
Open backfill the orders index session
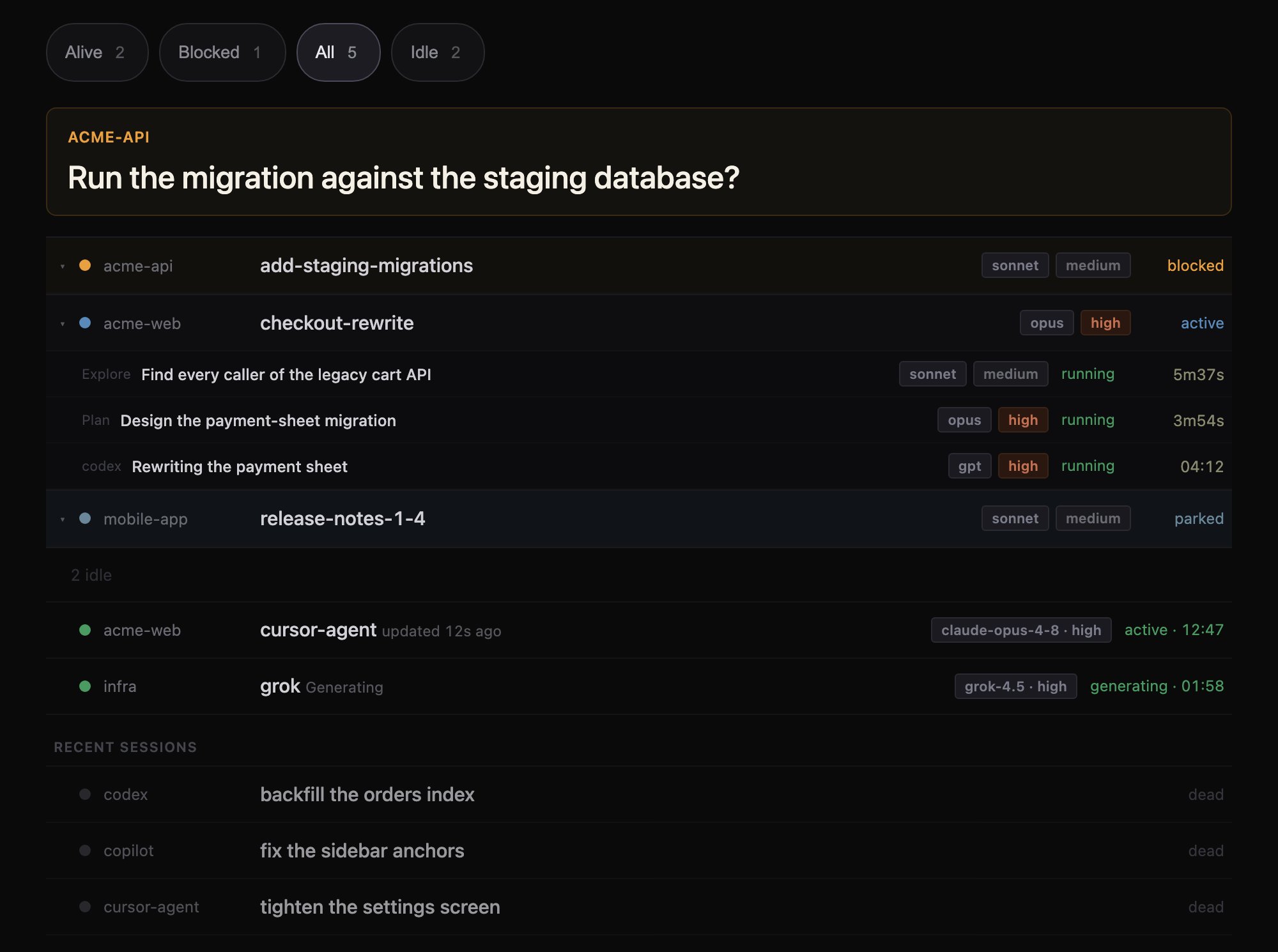tap(639, 794)
